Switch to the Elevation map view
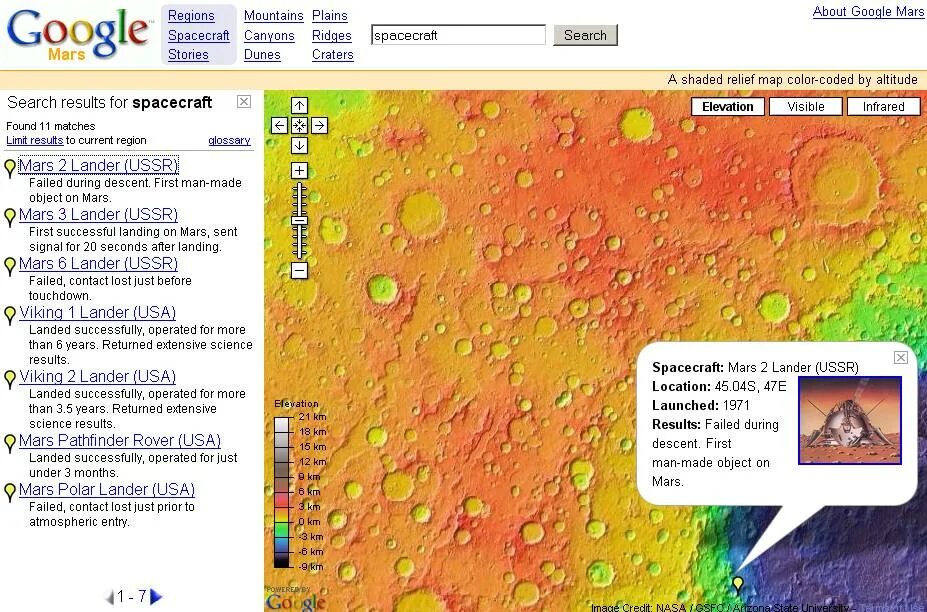The height and width of the screenshot is (612, 927). tap(728, 107)
